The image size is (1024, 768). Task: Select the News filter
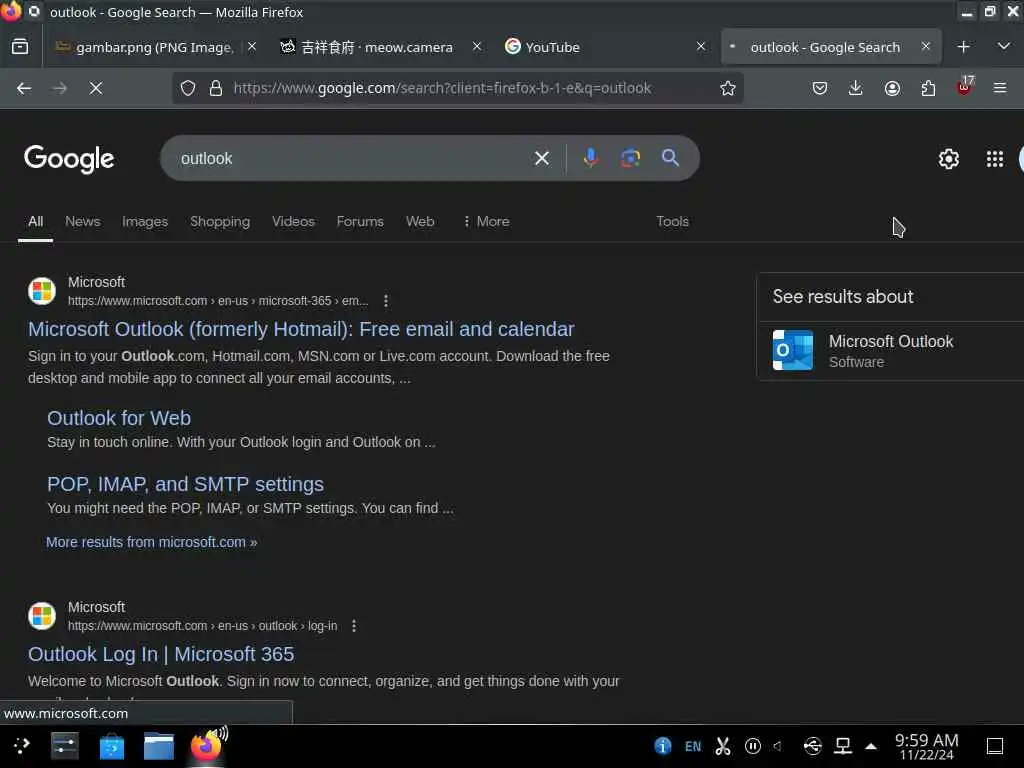(82, 221)
